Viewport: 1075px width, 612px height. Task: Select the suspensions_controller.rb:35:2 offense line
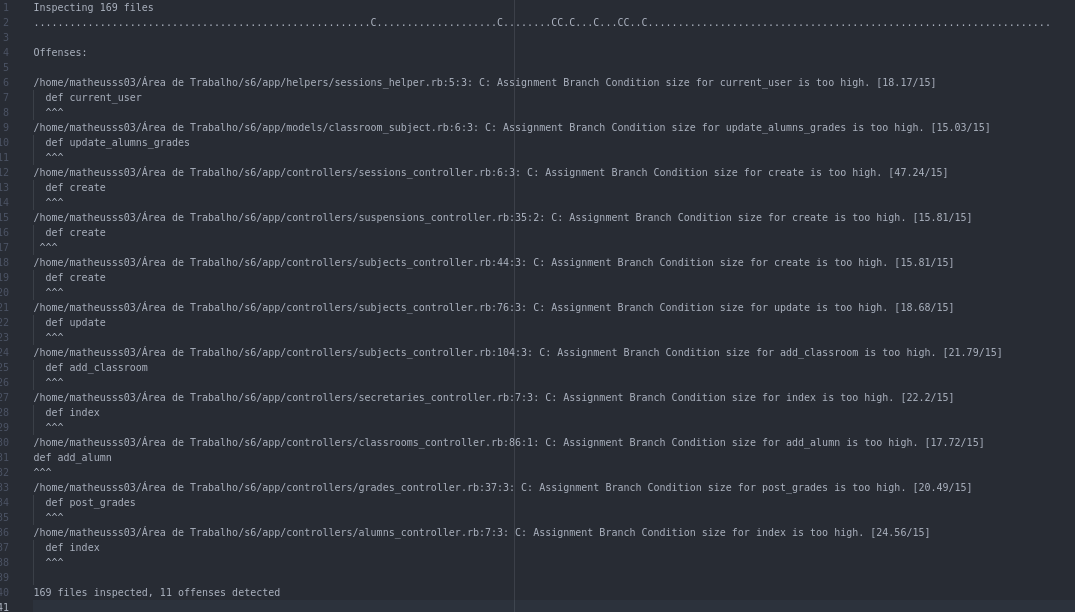(503, 217)
